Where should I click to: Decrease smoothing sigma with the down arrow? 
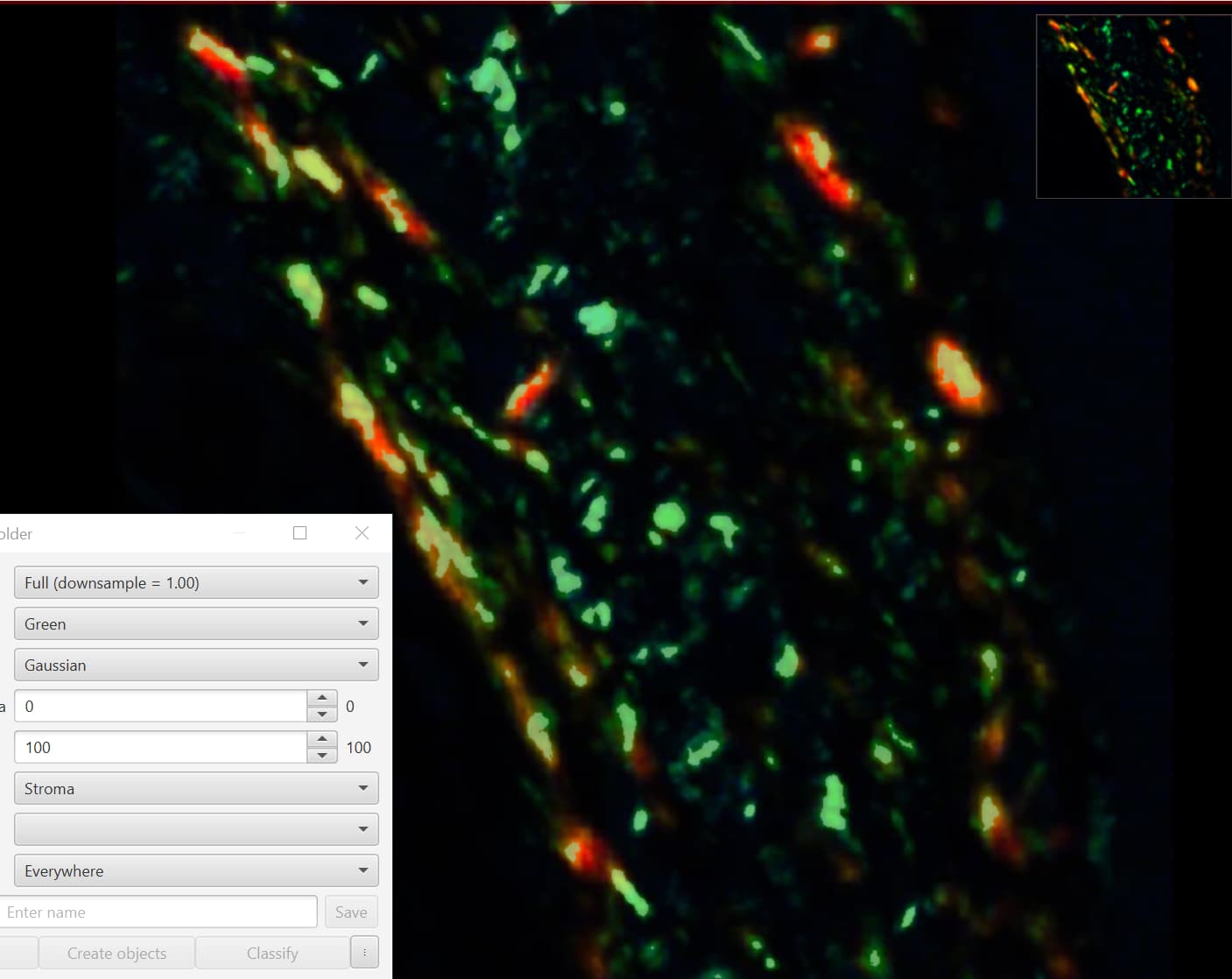tap(322, 714)
